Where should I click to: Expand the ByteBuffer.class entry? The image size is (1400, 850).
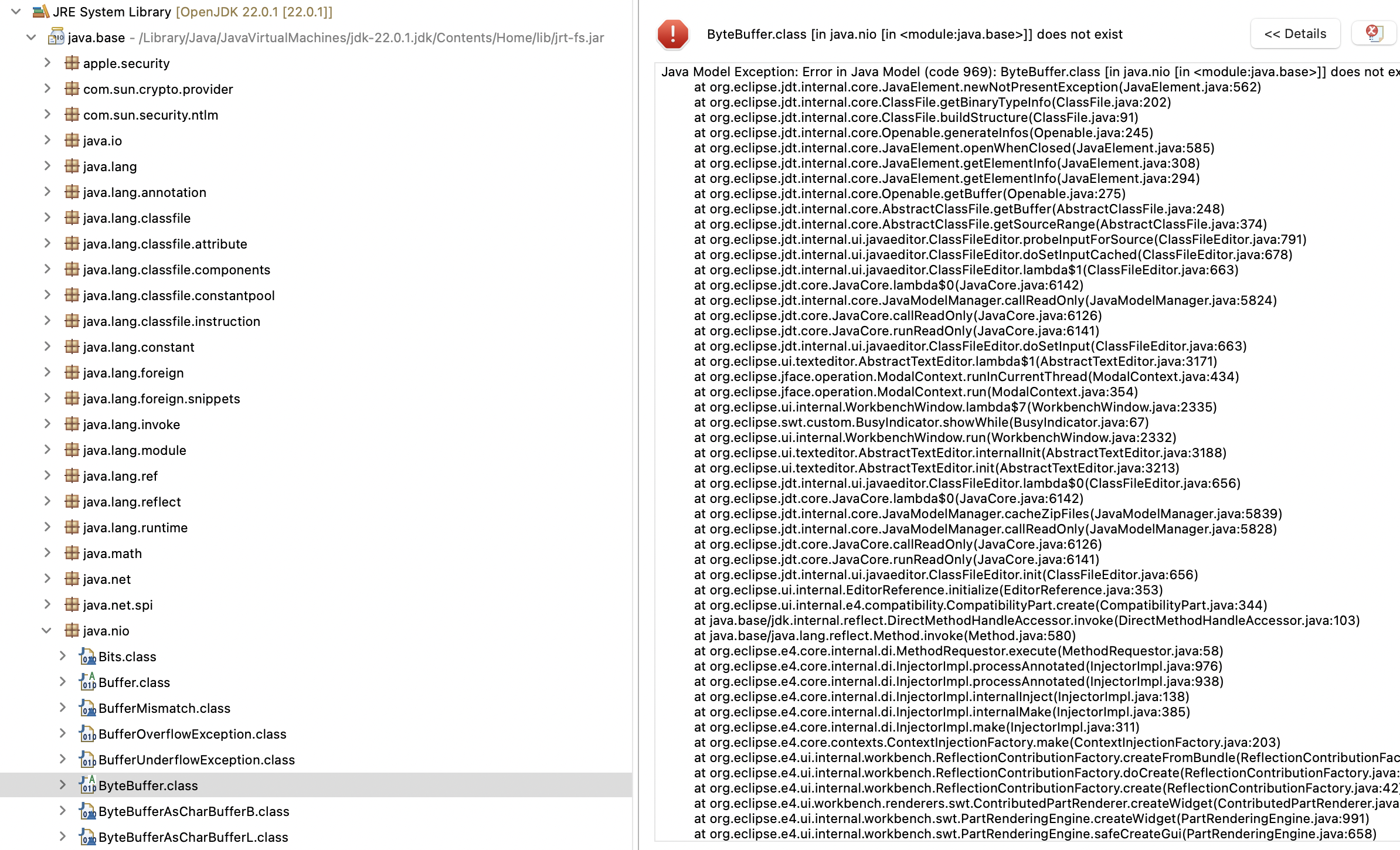[x=62, y=785]
